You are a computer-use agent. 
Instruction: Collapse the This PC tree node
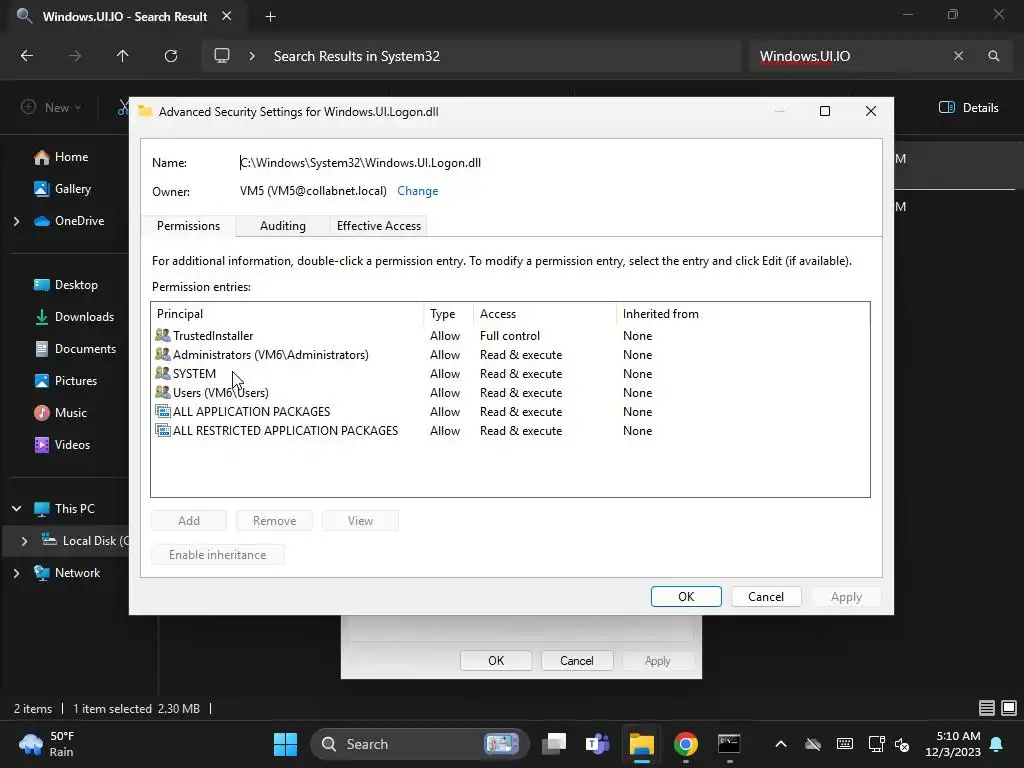tap(17, 508)
